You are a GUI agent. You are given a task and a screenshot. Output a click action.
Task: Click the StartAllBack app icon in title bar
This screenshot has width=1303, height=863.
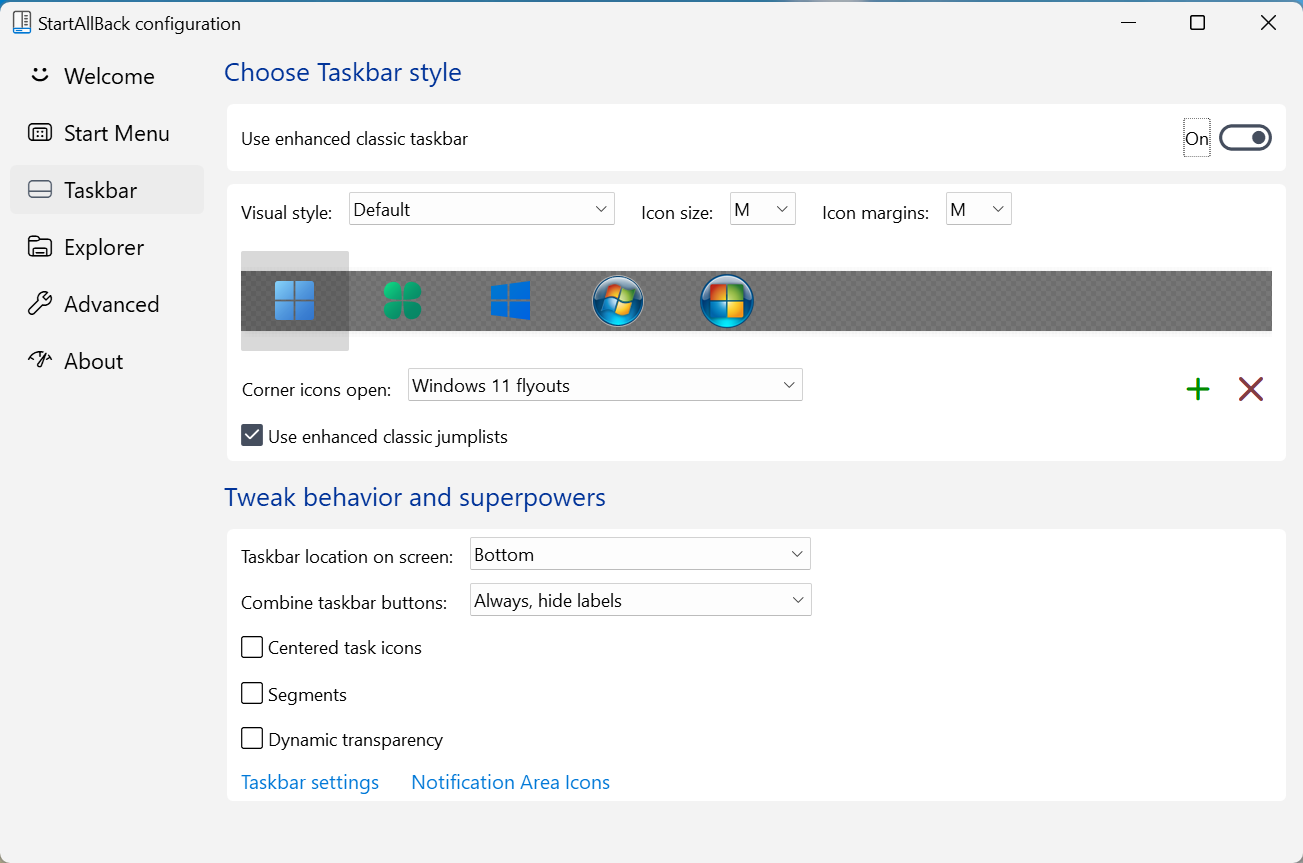pyautogui.click(x=22, y=22)
